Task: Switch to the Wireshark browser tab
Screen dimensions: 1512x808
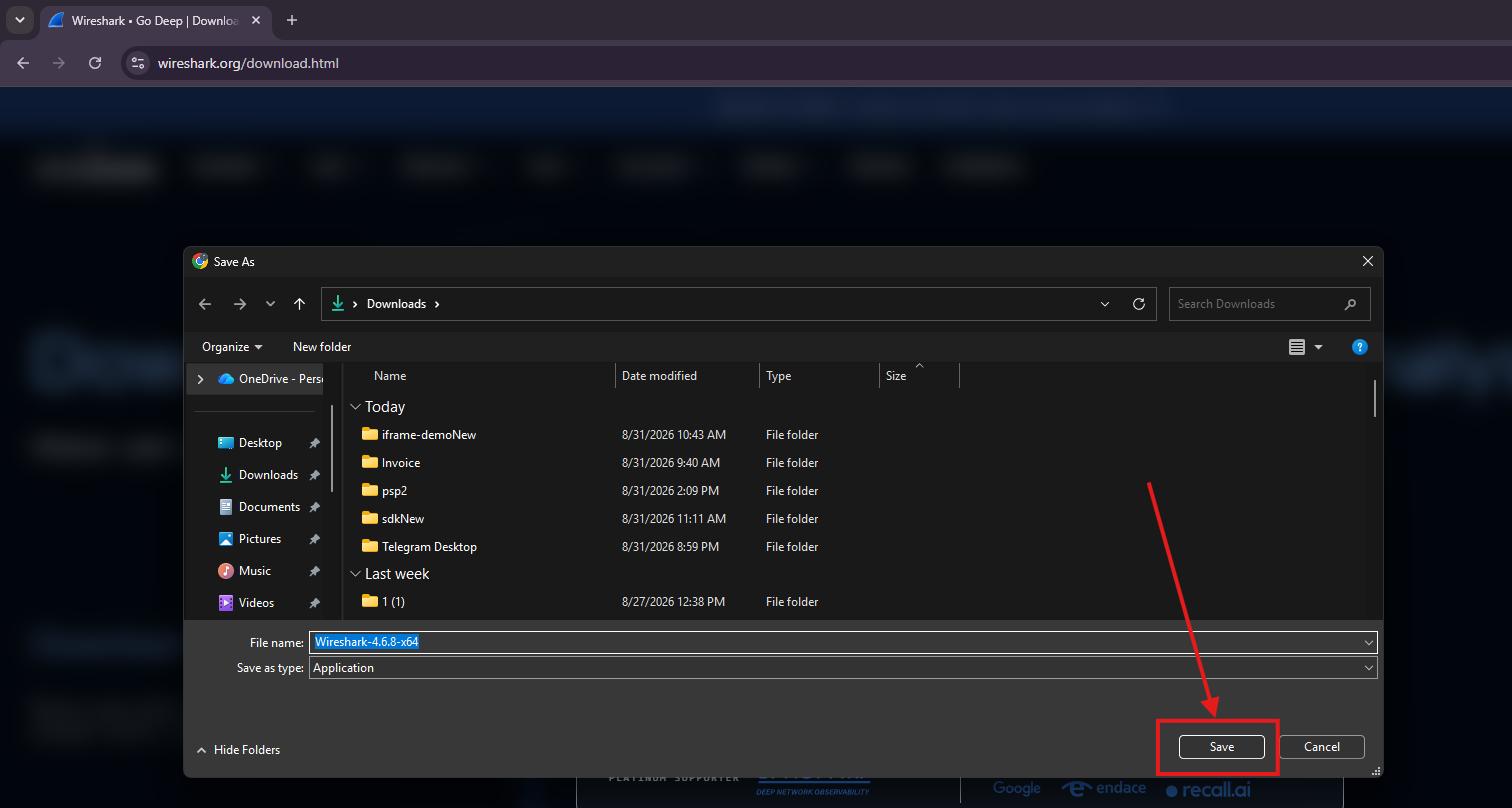Action: pyautogui.click(x=155, y=20)
